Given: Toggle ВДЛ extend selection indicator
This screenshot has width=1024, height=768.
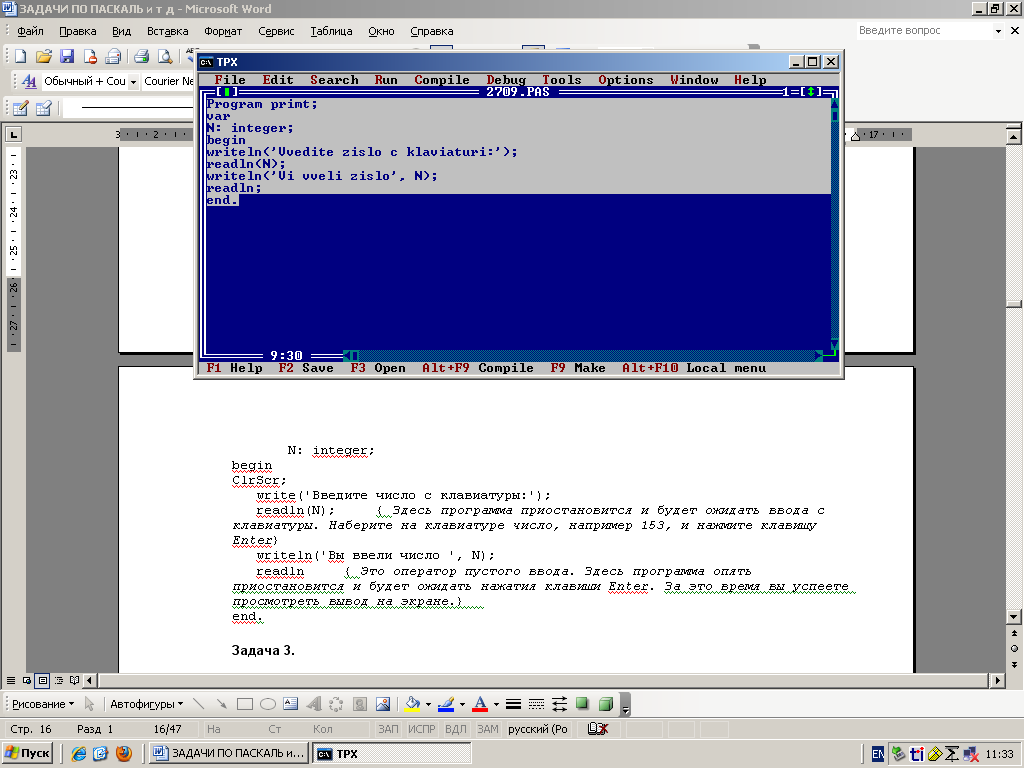Looking at the screenshot, I should coord(455,729).
